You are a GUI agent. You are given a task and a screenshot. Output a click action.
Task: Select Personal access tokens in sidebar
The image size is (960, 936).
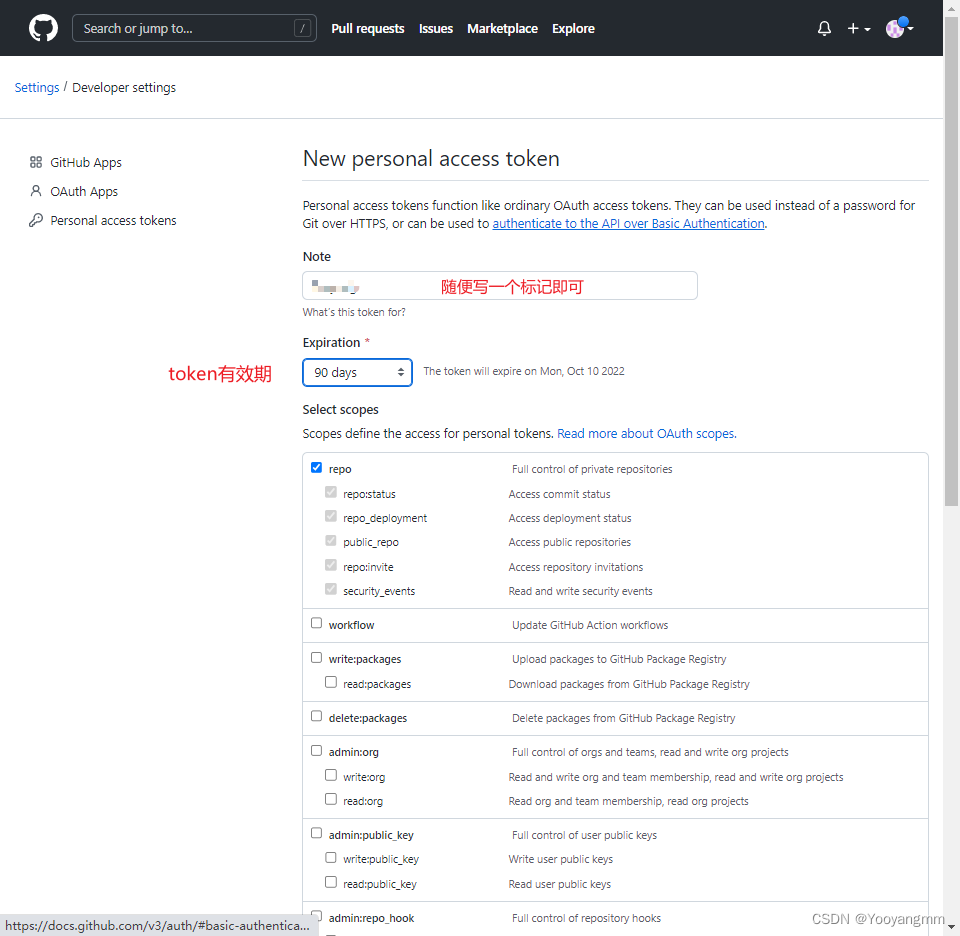click(113, 220)
